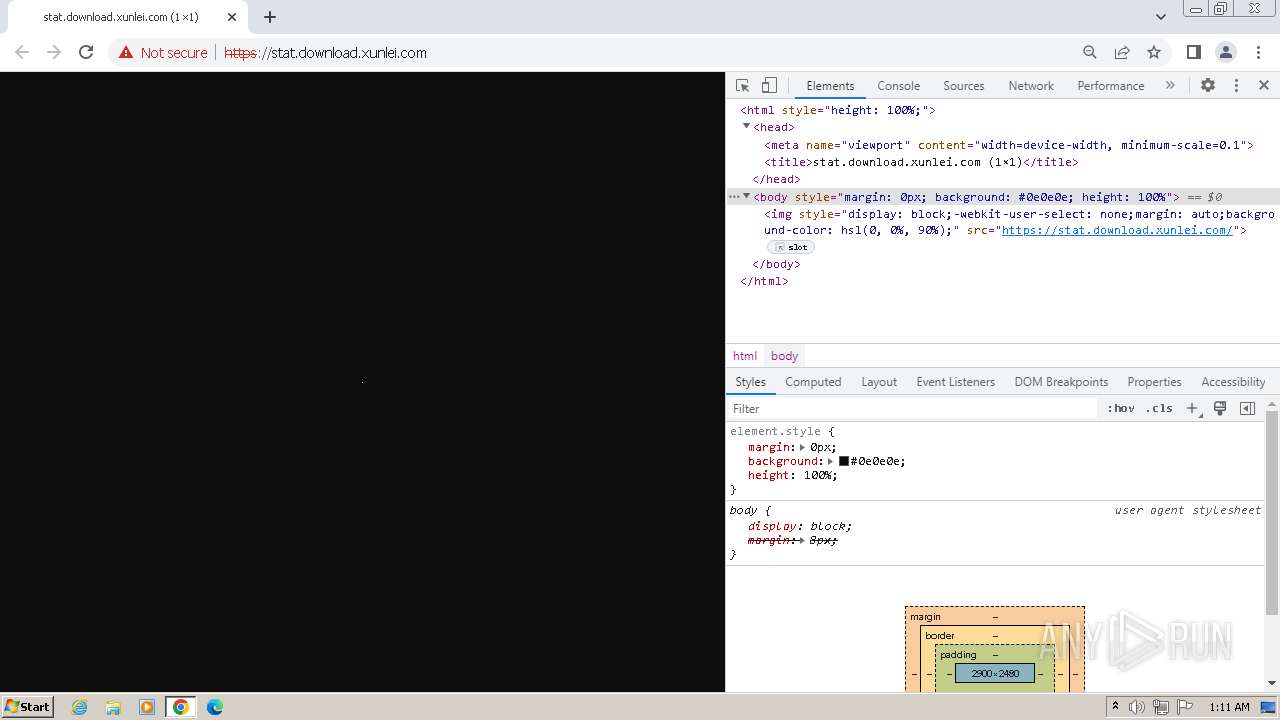The image size is (1280, 720).
Task: Expand the background shorthand triangle
Action: pos(830,461)
